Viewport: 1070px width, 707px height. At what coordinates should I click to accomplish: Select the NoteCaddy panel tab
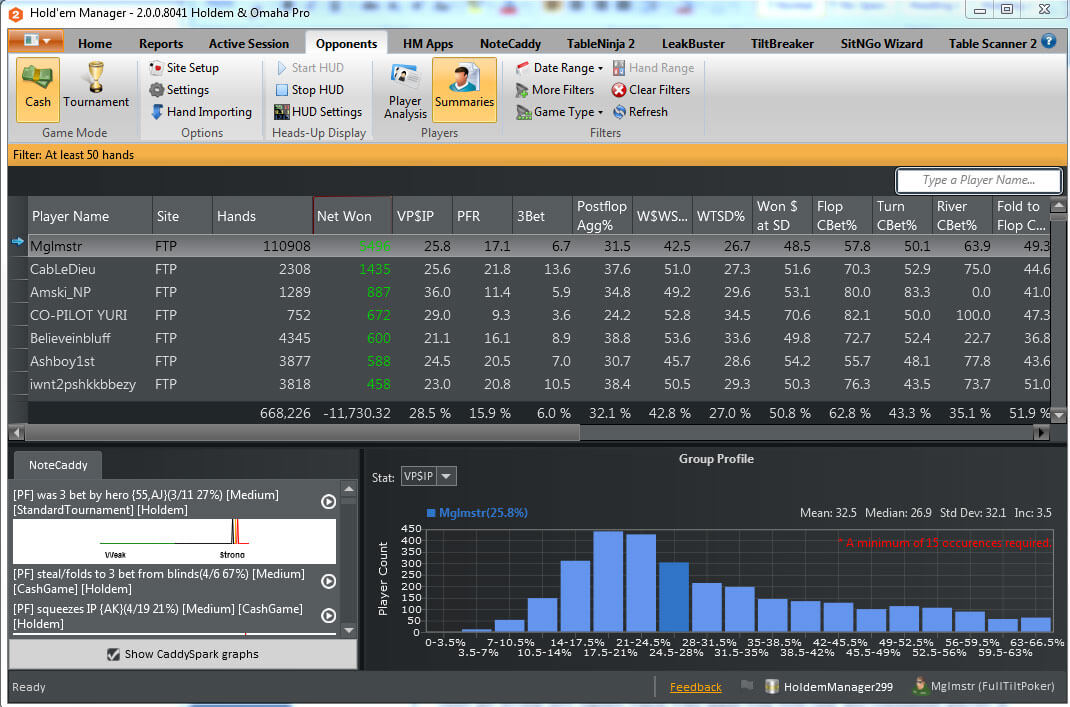58,465
